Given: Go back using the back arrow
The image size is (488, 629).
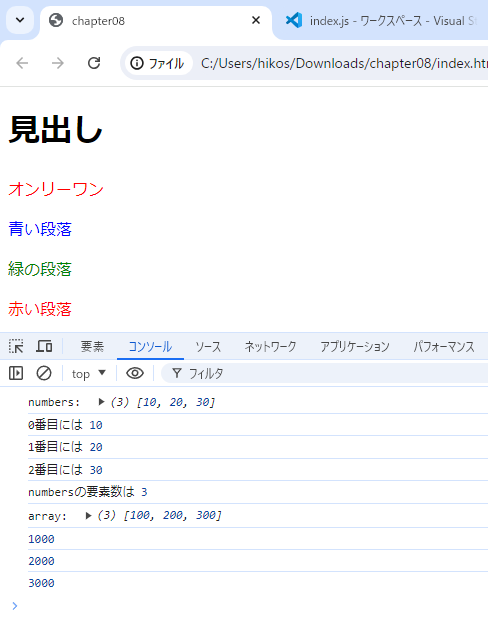Looking at the screenshot, I should pos(22,63).
